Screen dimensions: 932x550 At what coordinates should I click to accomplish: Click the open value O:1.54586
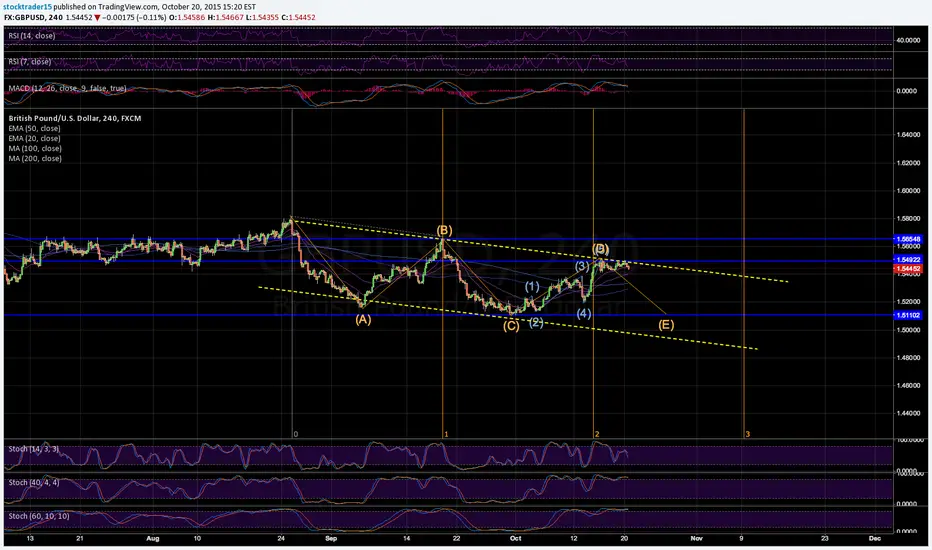tap(187, 17)
